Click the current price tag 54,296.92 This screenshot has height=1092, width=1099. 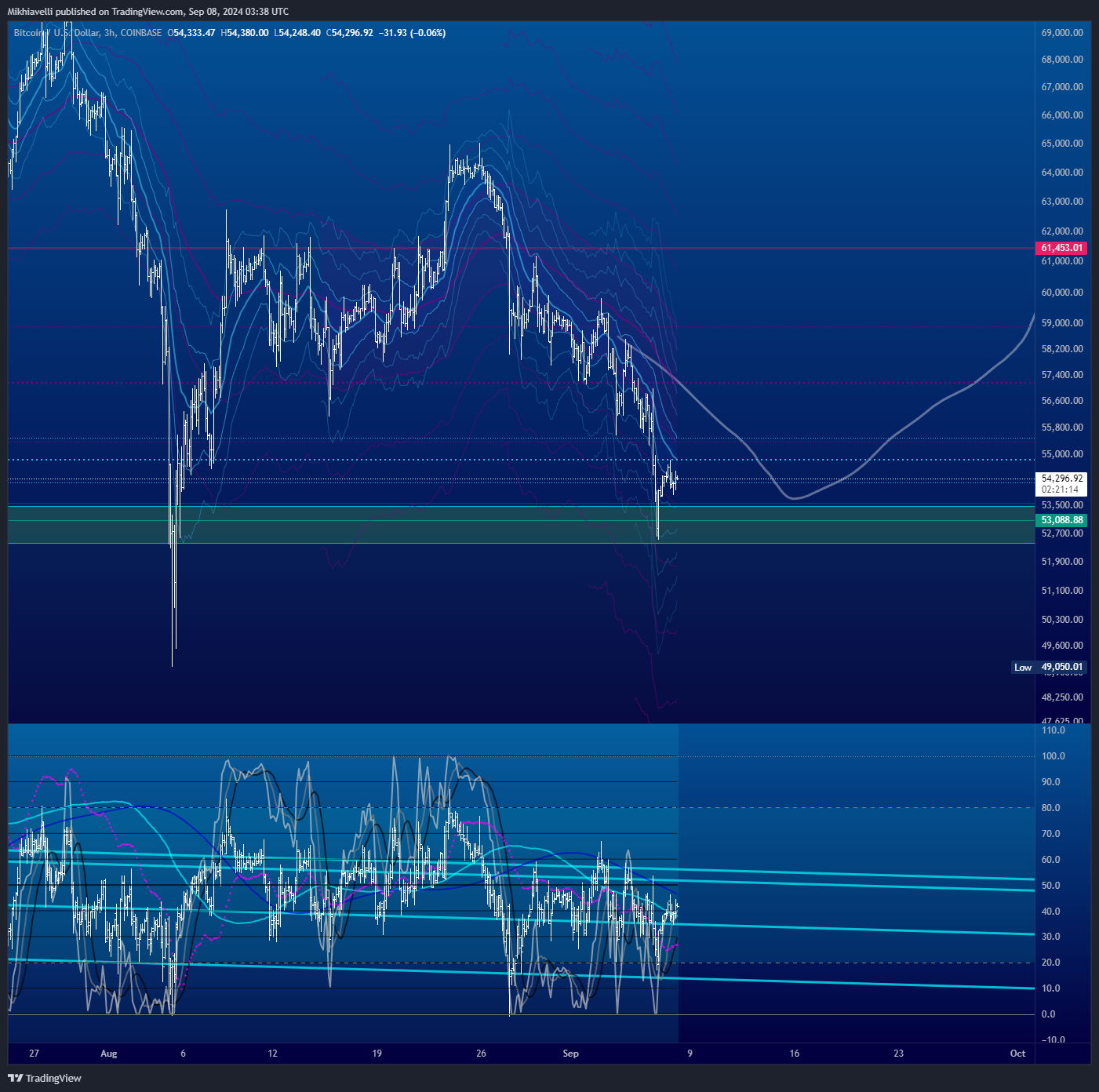tap(1062, 478)
